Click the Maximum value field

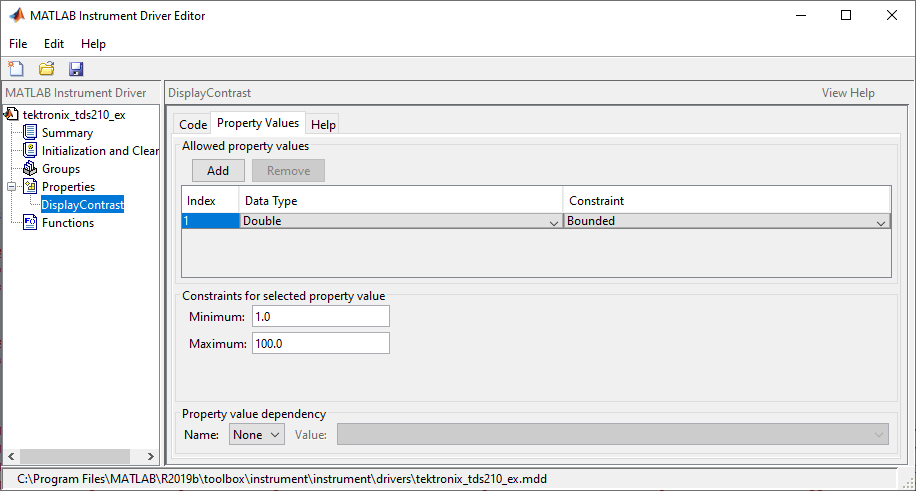(321, 344)
